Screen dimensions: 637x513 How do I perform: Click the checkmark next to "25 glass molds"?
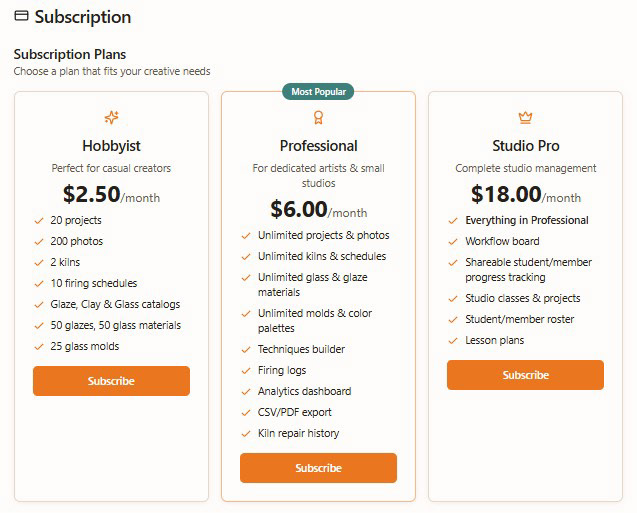39,346
